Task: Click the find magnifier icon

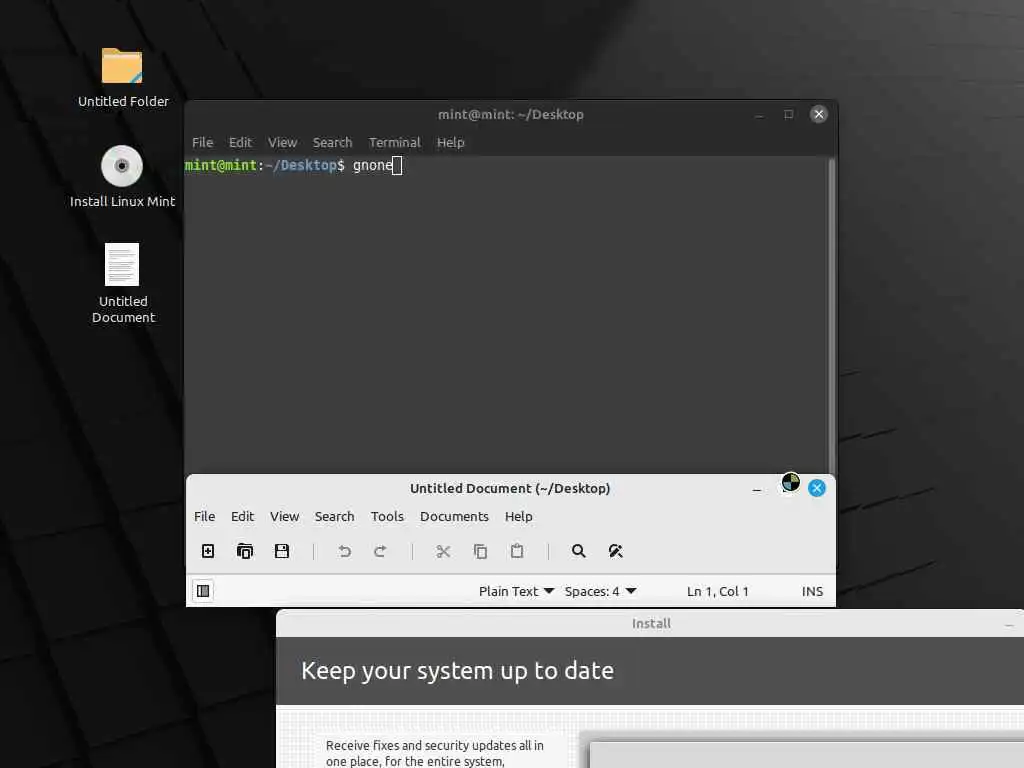Action: pyautogui.click(x=579, y=551)
